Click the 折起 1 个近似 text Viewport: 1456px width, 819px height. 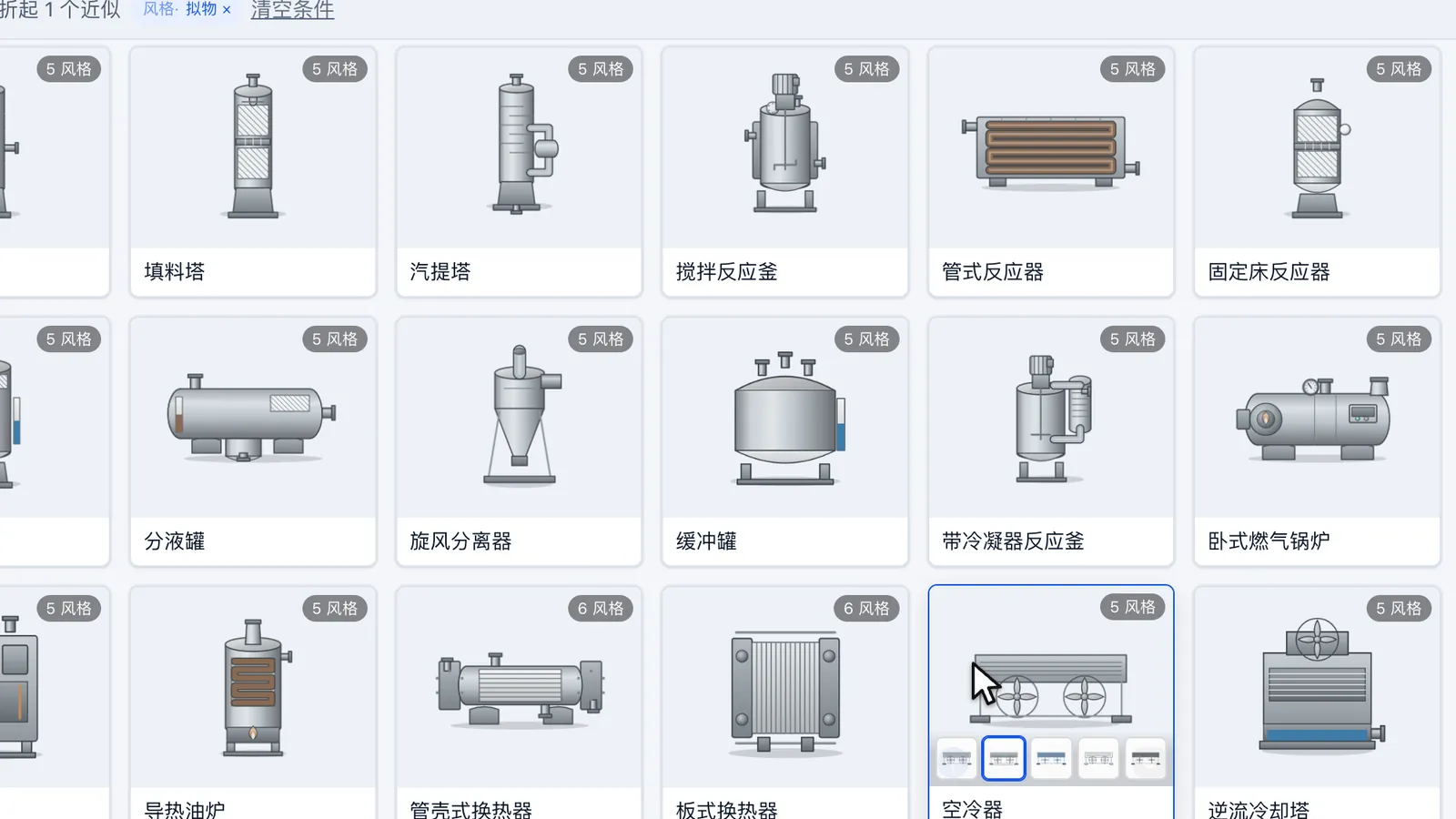[60, 10]
